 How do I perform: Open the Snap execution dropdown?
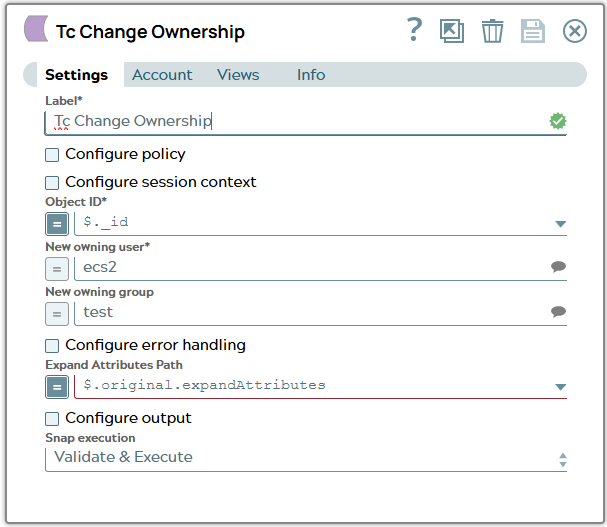(306, 459)
